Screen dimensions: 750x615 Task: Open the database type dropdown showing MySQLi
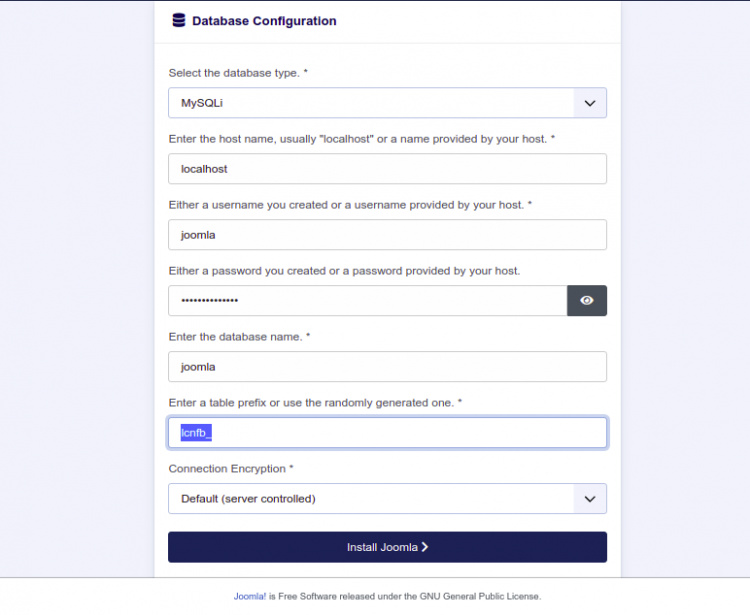click(370, 103)
